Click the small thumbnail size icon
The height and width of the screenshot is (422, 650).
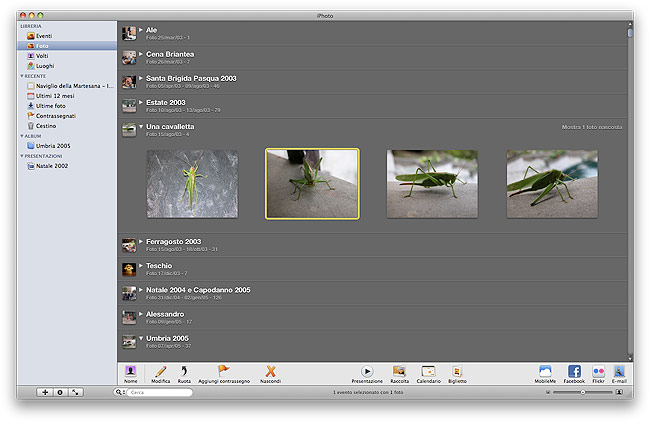548,392
